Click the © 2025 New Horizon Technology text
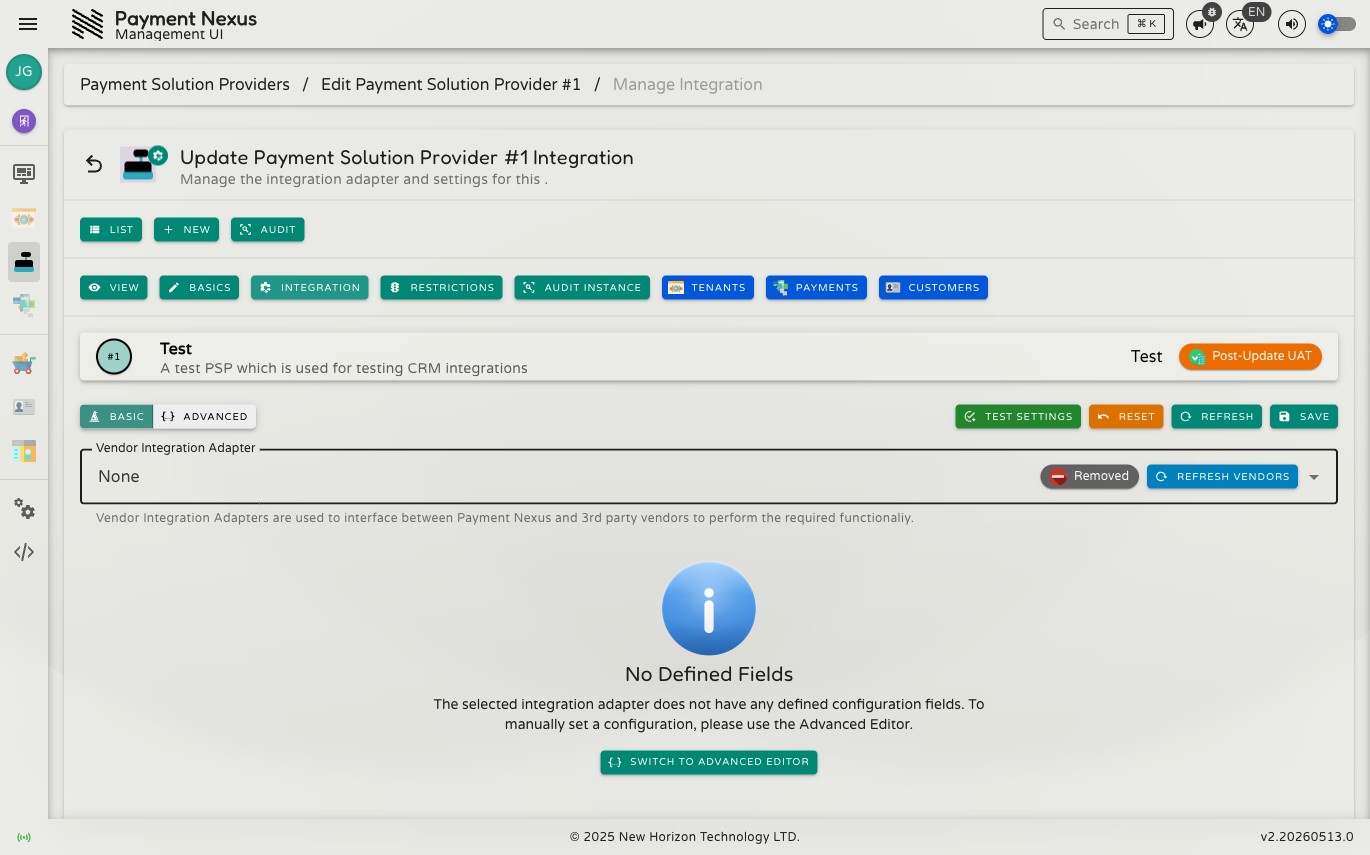Viewport: 1370px width, 855px height. click(685, 837)
